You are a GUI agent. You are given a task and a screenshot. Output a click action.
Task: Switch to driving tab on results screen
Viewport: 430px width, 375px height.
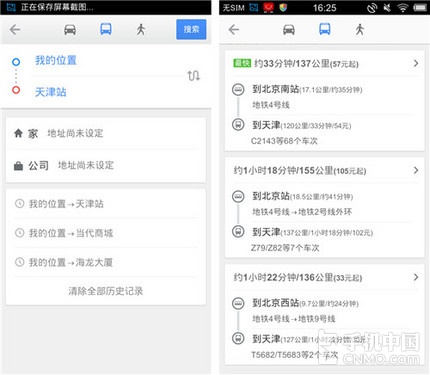(289, 30)
